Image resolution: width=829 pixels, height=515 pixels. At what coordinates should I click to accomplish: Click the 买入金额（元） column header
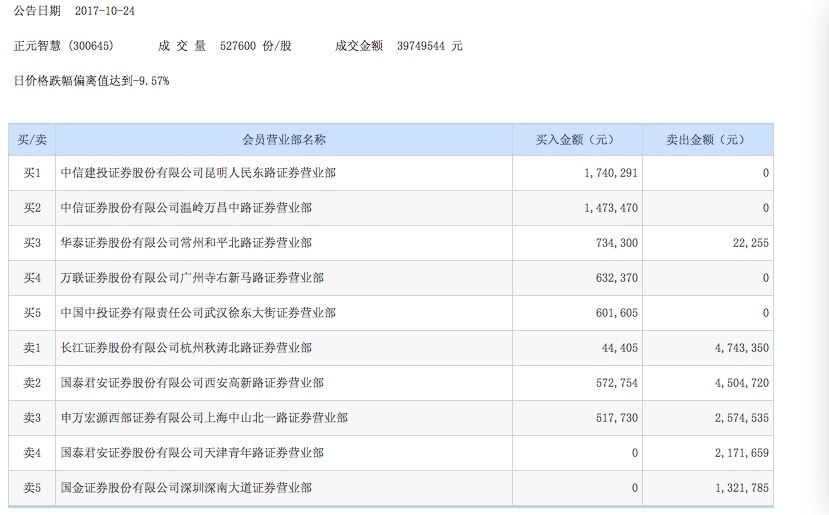click(x=577, y=140)
